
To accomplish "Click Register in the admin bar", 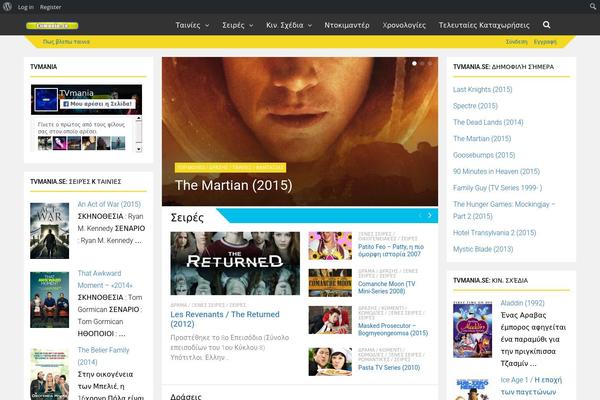I will pos(51,7).
